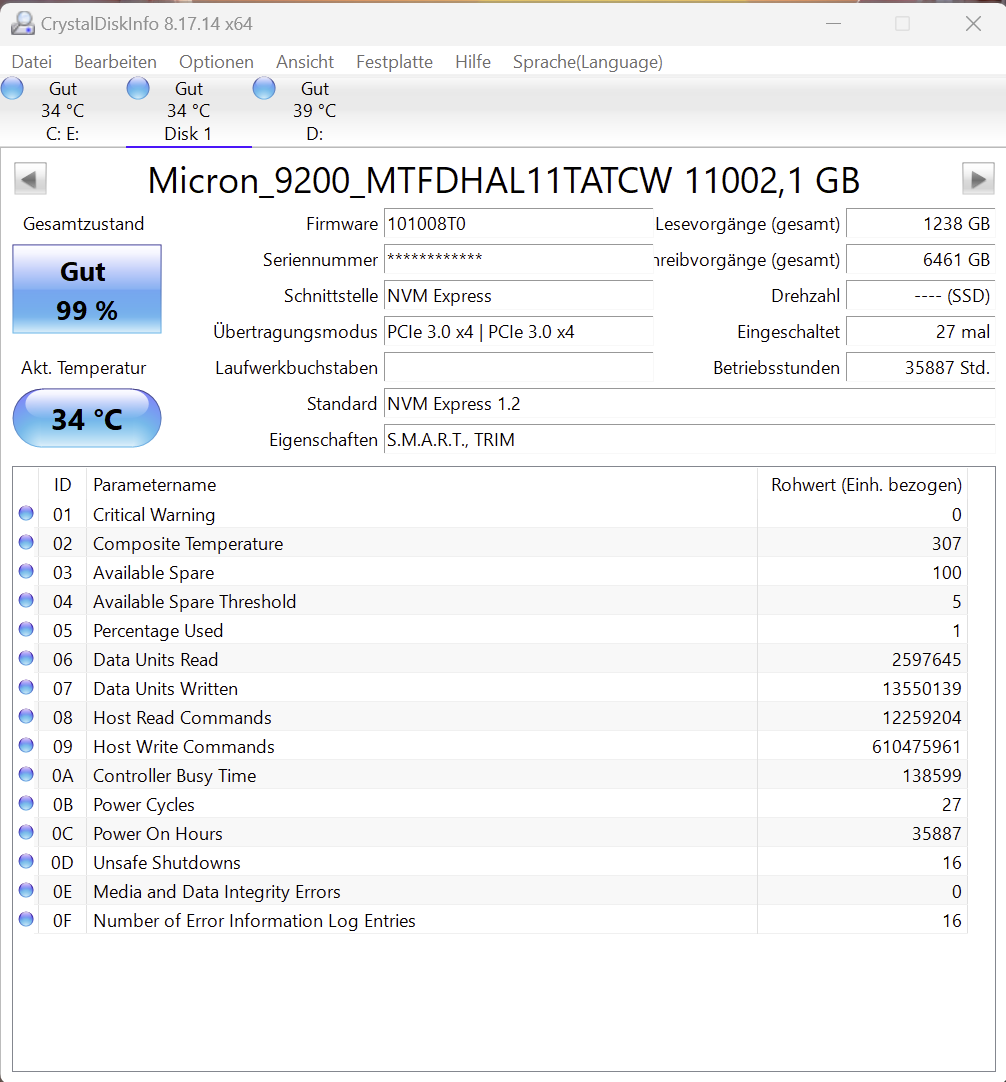The width and height of the screenshot is (1006, 1082).
Task: Click status dot for Percentage Used row
Action: 26,629
